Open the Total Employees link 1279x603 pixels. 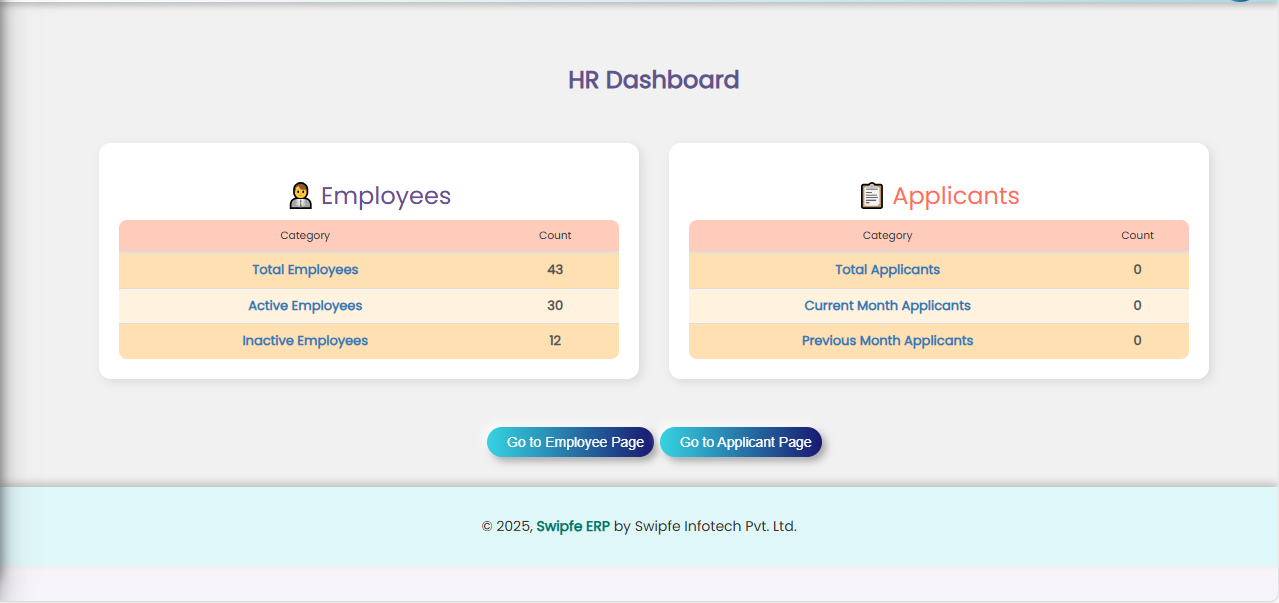click(305, 270)
